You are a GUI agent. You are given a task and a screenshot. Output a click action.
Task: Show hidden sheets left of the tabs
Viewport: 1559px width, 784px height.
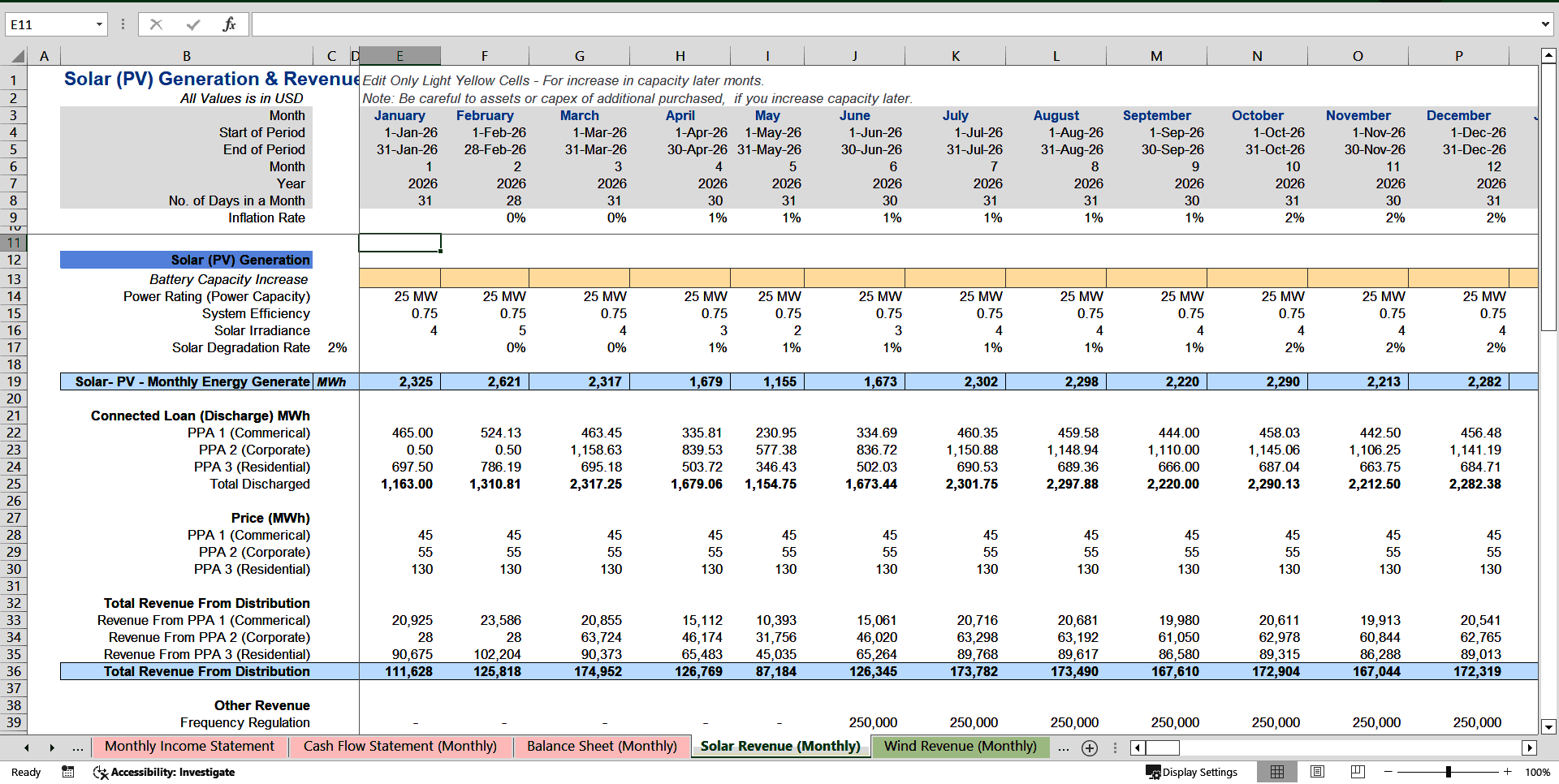[x=78, y=747]
